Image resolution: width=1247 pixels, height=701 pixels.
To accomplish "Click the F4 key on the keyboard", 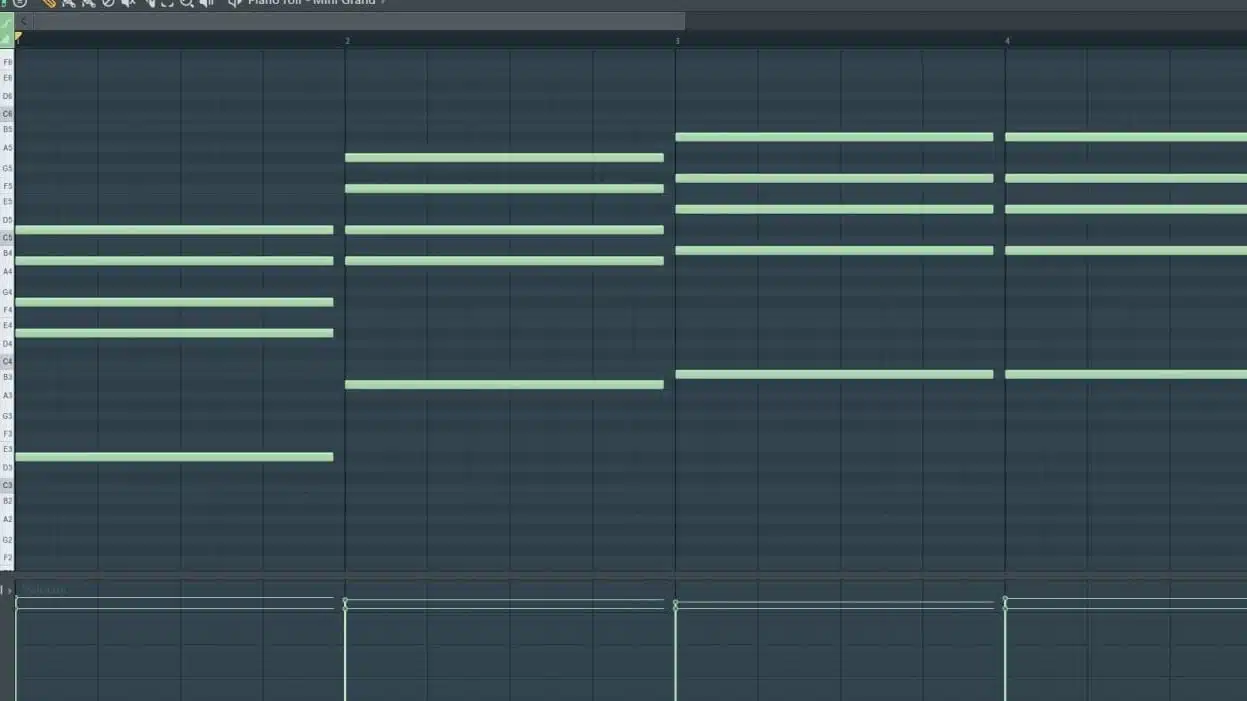I will pyautogui.click(x=7, y=310).
